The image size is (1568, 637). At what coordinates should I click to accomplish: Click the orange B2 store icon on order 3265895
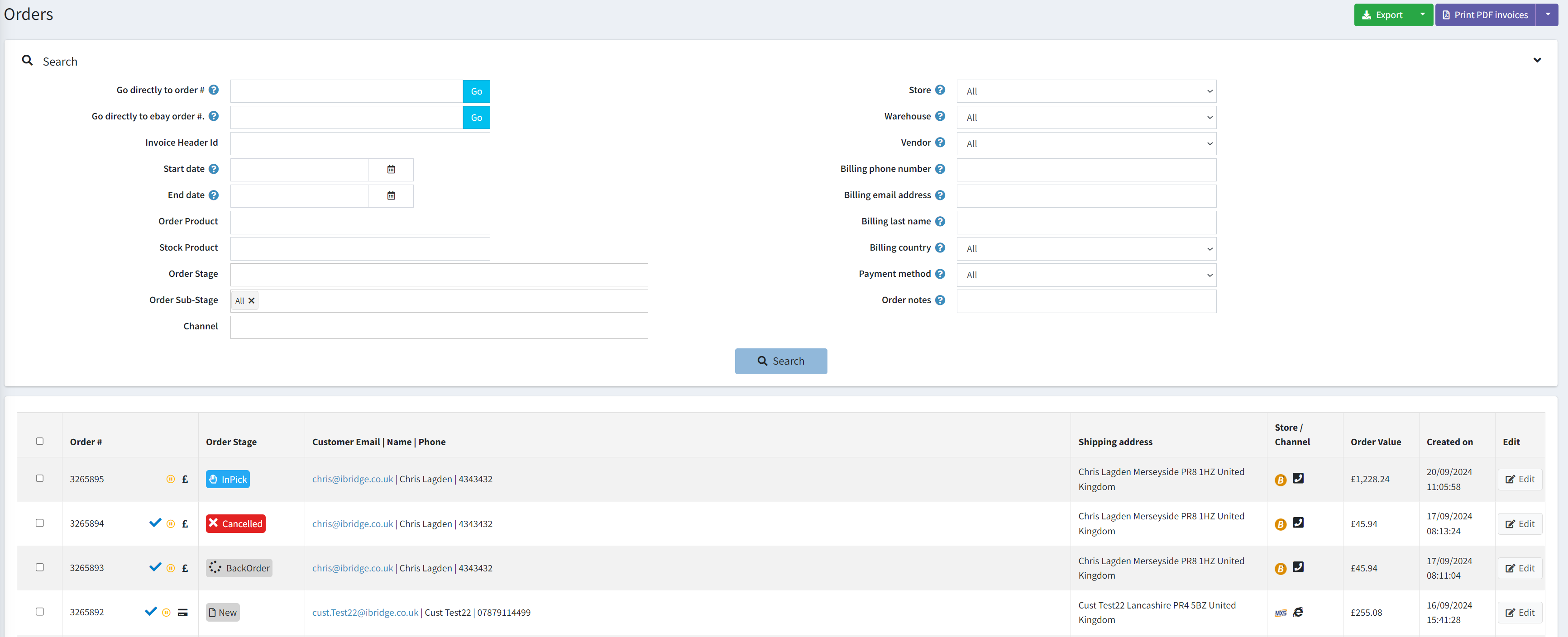1281,479
